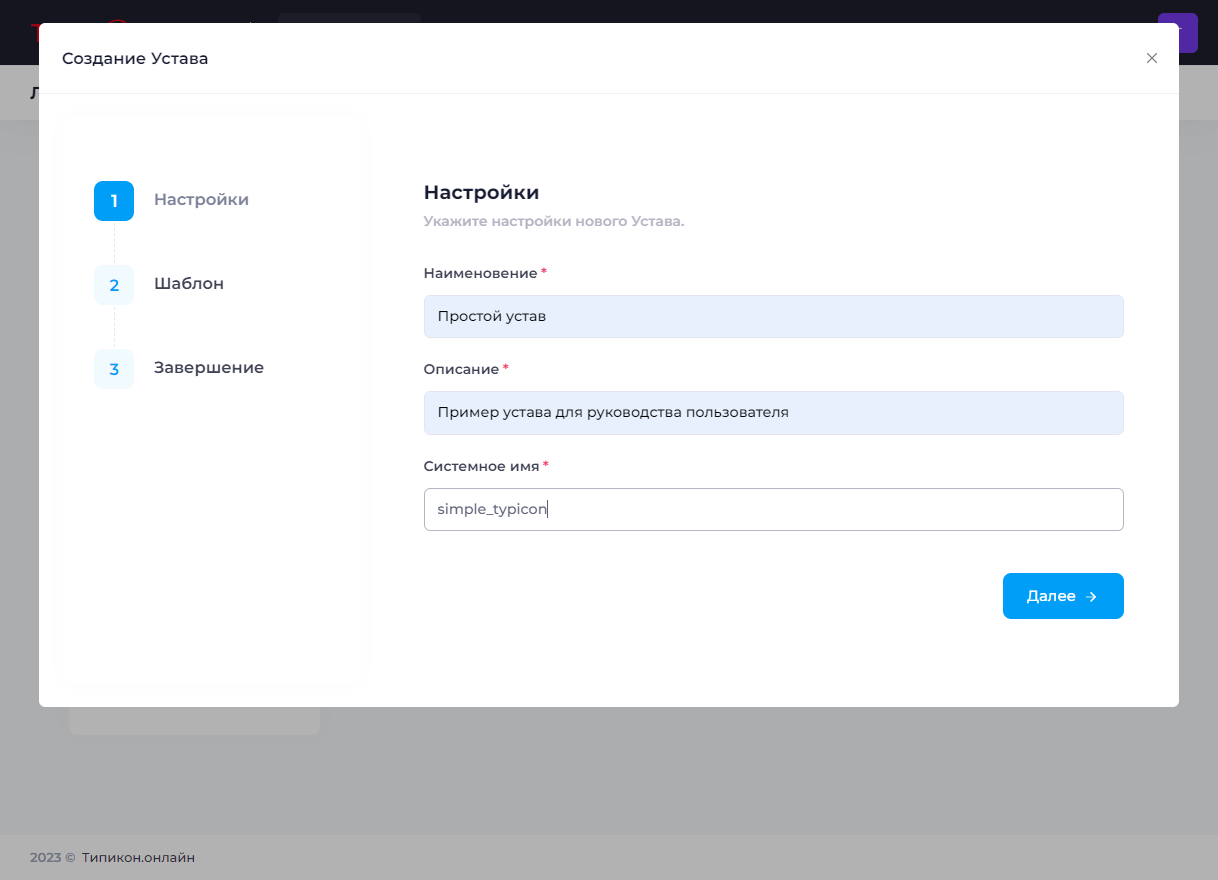This screenshot has height=880, width=1218.
Task: Jump to the Завершение step
Action: (209, 367)
